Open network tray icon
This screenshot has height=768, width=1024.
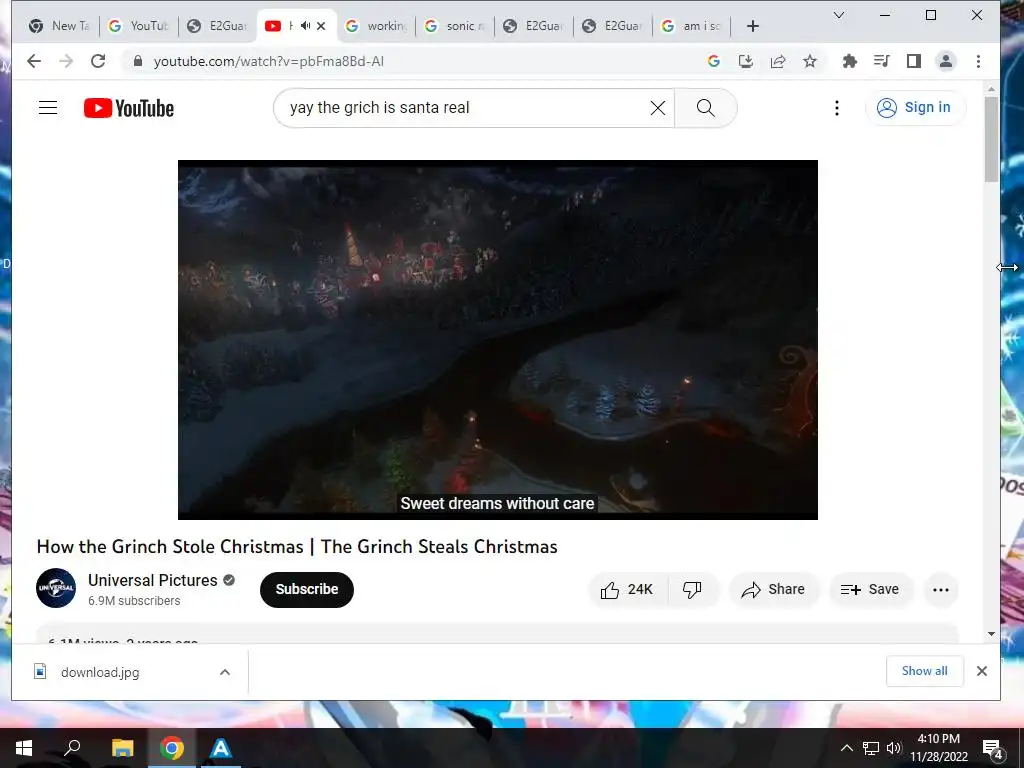point(871,748)
